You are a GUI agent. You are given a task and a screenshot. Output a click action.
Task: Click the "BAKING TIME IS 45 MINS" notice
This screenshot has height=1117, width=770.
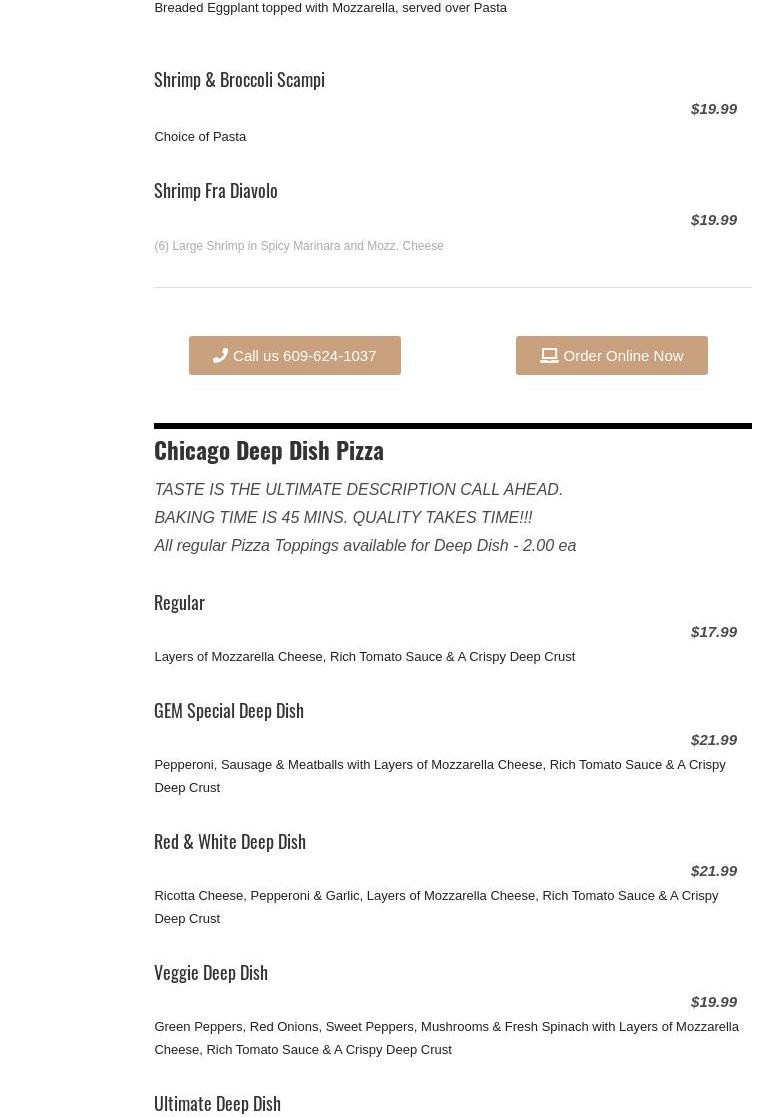pos(343,517)
